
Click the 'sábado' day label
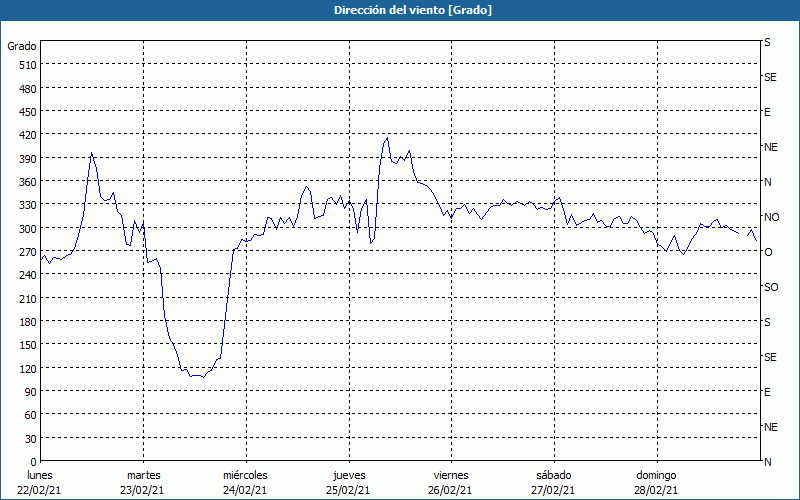(x=554, y=476)
